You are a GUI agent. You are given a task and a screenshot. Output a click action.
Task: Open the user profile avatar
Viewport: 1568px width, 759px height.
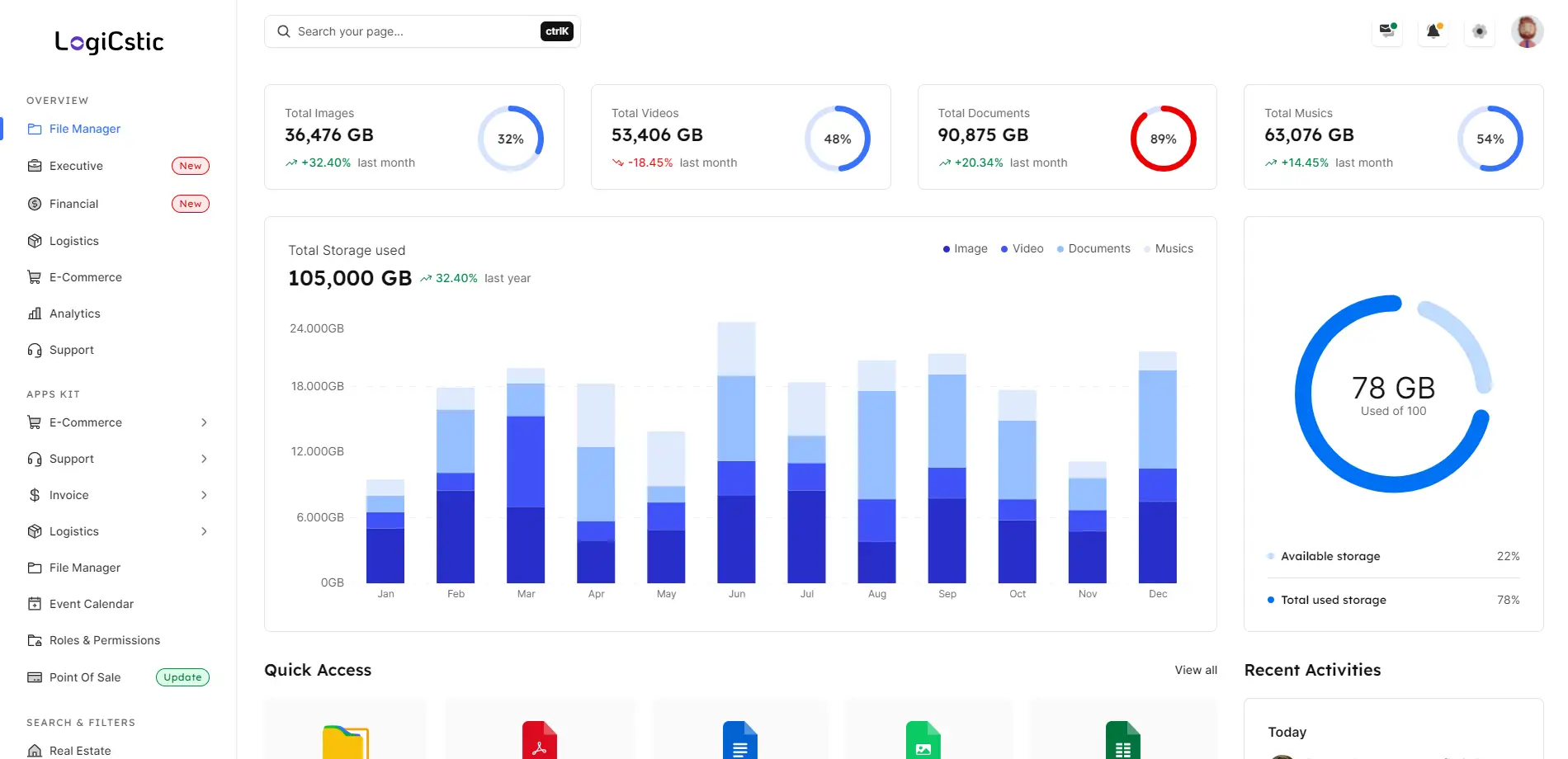click(x=1528, y=31)
